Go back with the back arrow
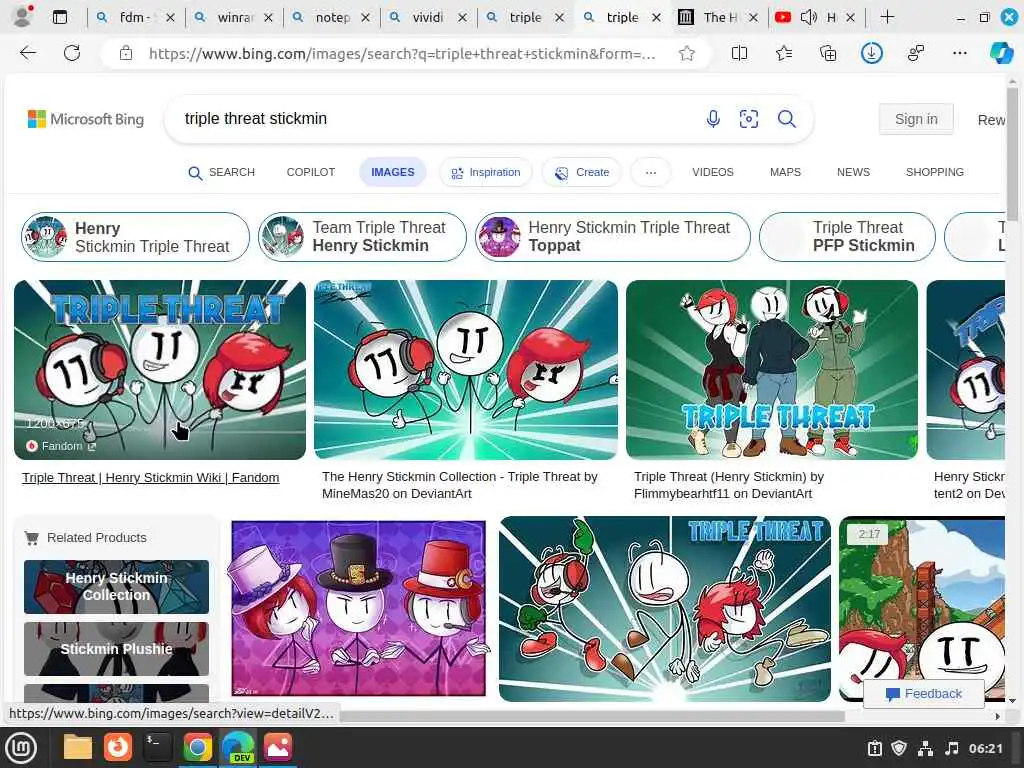This screenshot has height=768, width=1024. pos(28,53)
